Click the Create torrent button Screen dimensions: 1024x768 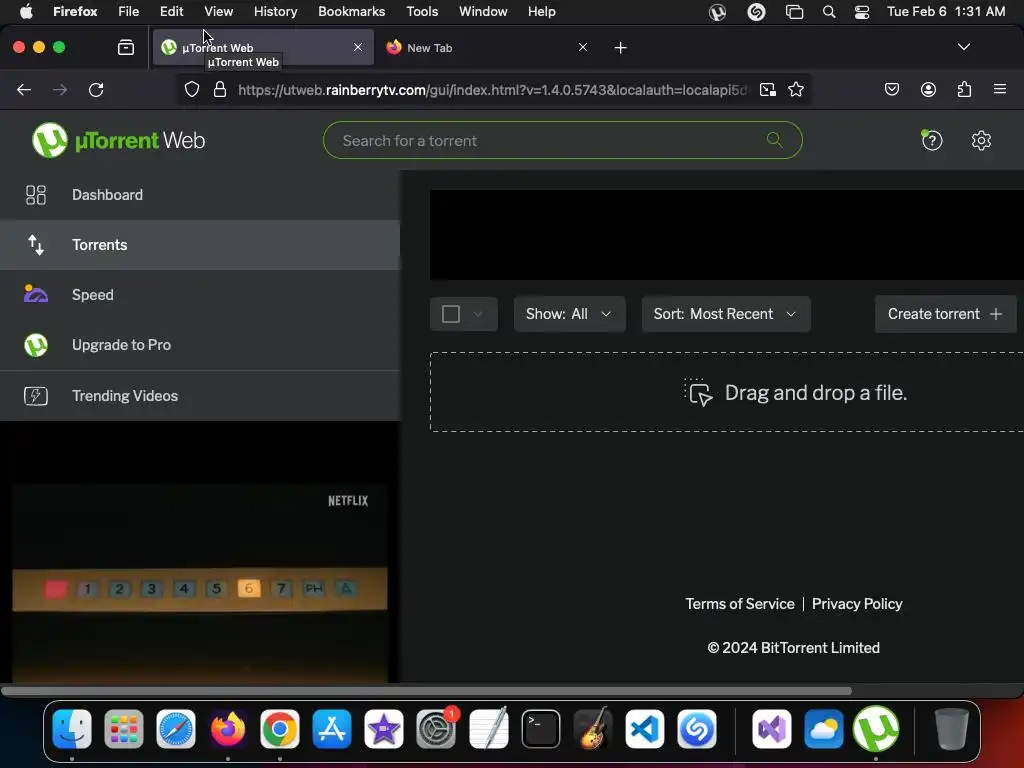pyautogui.click(x=945, y=314)
